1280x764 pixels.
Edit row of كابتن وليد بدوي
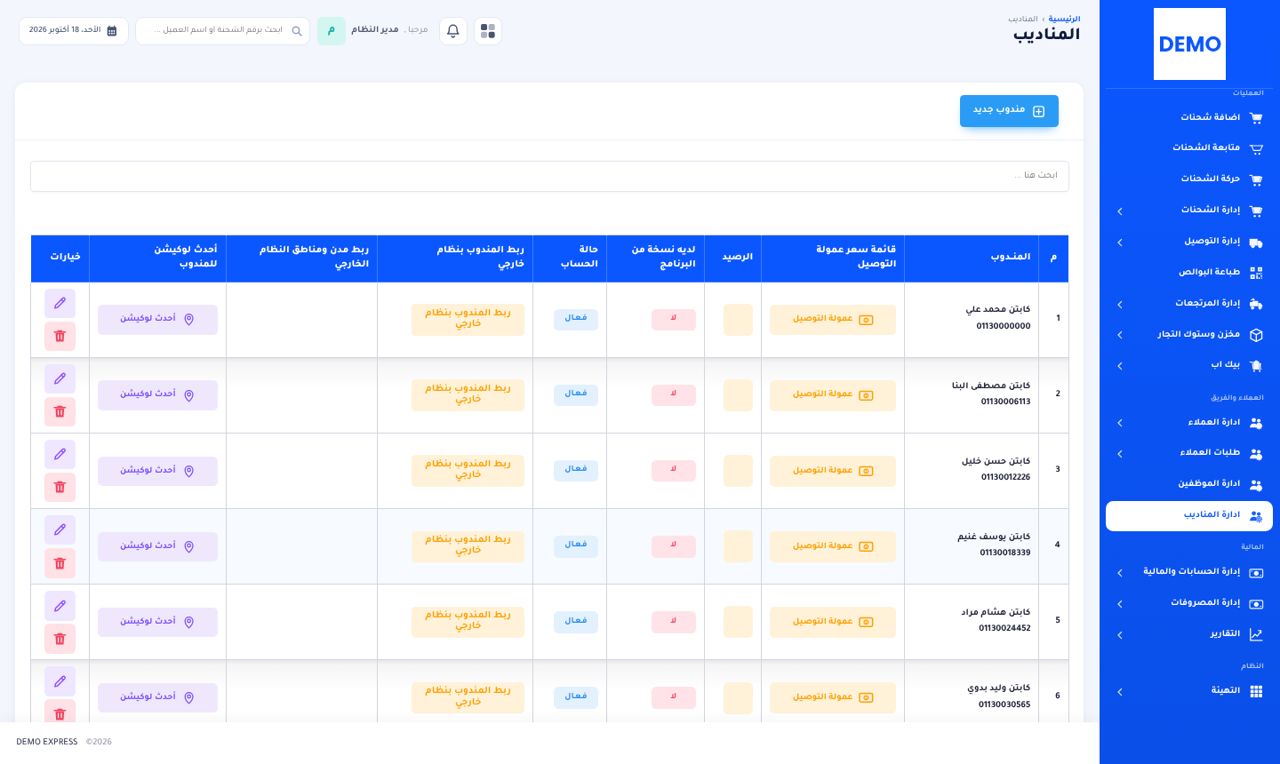point(60,681)
